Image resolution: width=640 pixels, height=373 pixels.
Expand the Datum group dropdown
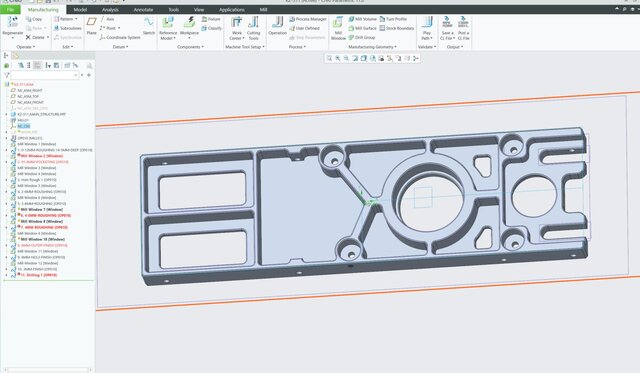tap(120, 47)
